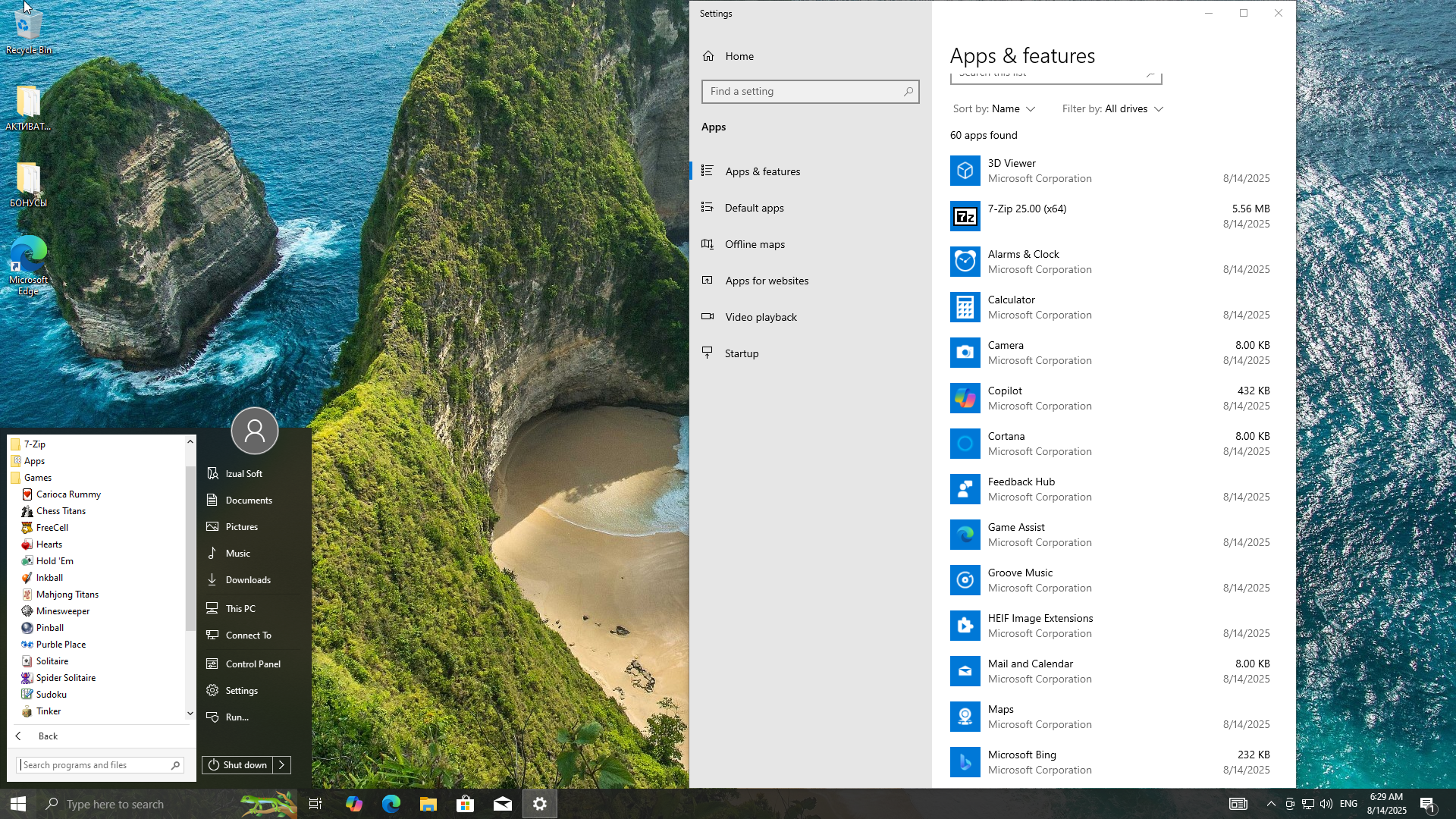Click the Maps app icon
The image size is (1456, 819).
coord(965,717)
